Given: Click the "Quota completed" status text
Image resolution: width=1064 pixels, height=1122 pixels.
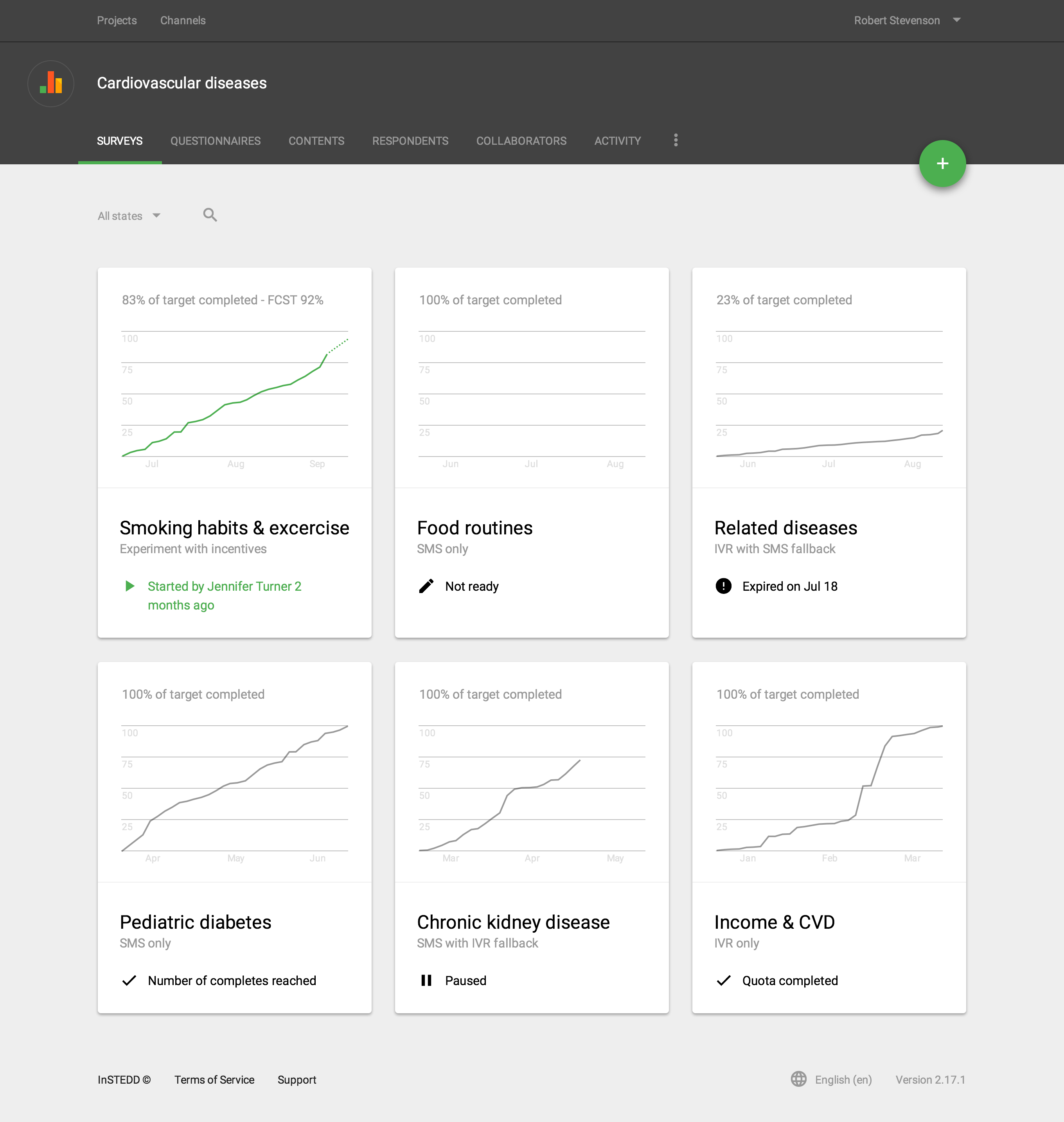Looking at the screenshot, I should point(790,980).
